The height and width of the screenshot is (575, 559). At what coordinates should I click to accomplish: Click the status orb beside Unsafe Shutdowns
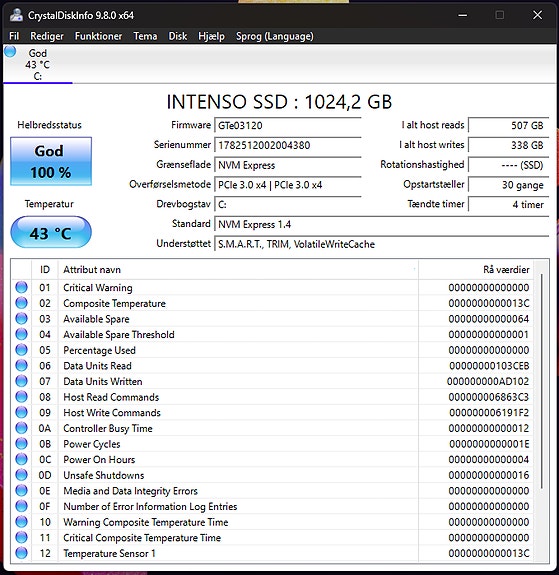click(21, 475)
